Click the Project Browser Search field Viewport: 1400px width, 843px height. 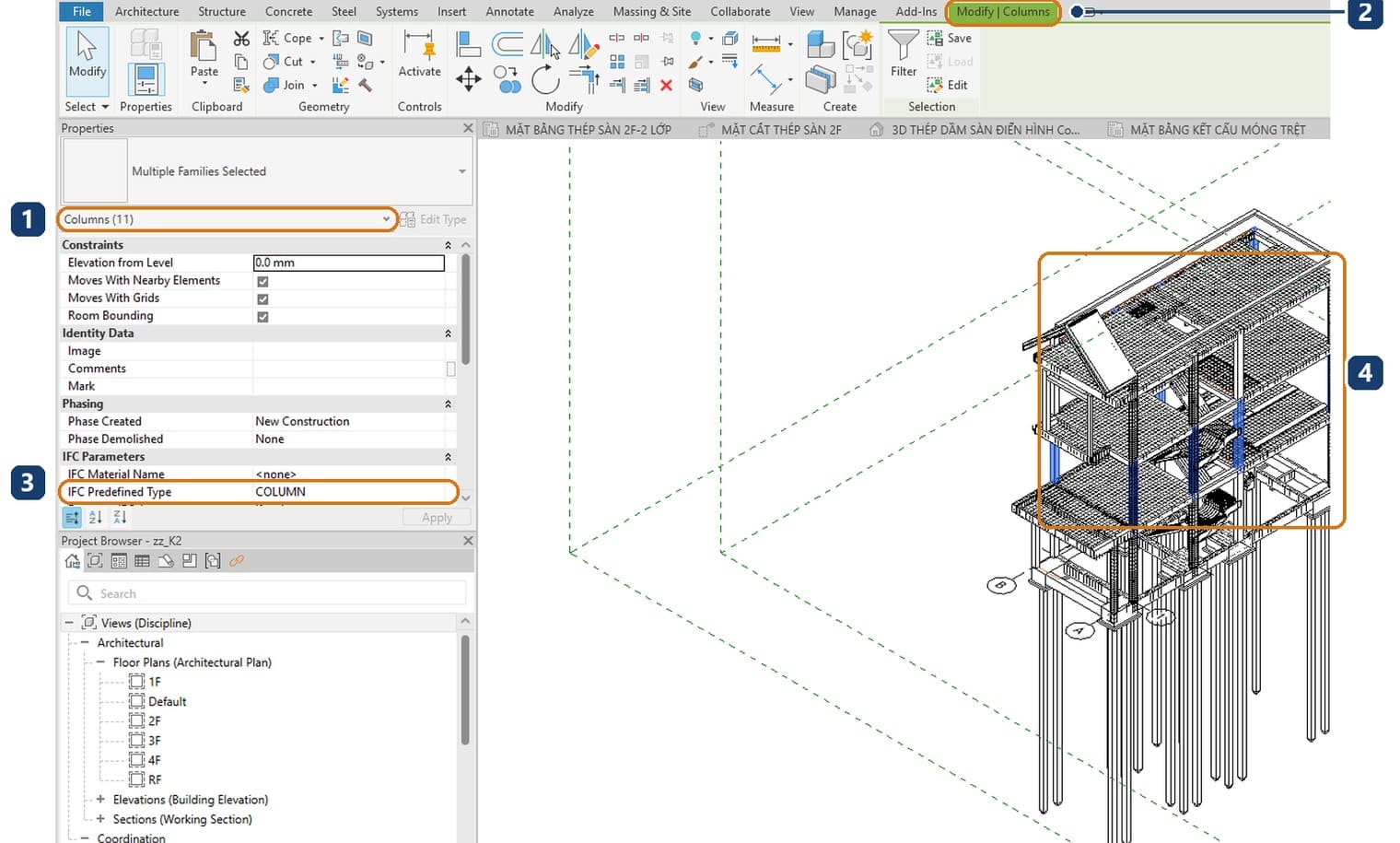pyautogui.click(x=267, y=593)
